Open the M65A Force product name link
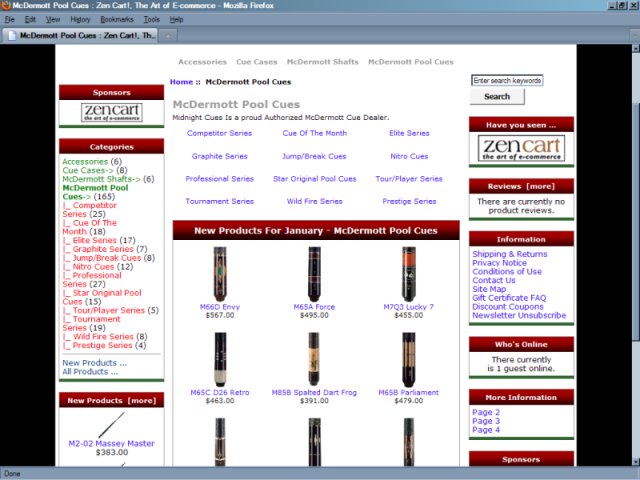 (x=314, y=307)
